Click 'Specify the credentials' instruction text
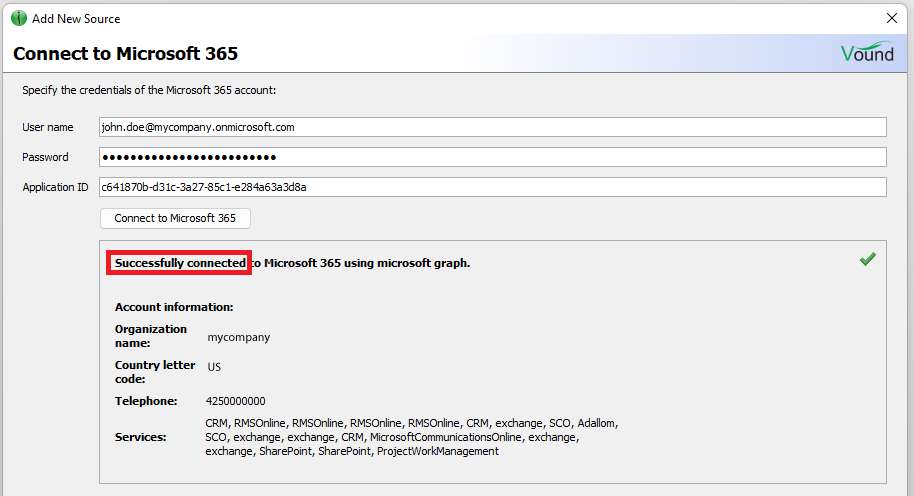This screenshot has width=914, height=496. click(x=149, y=90)
